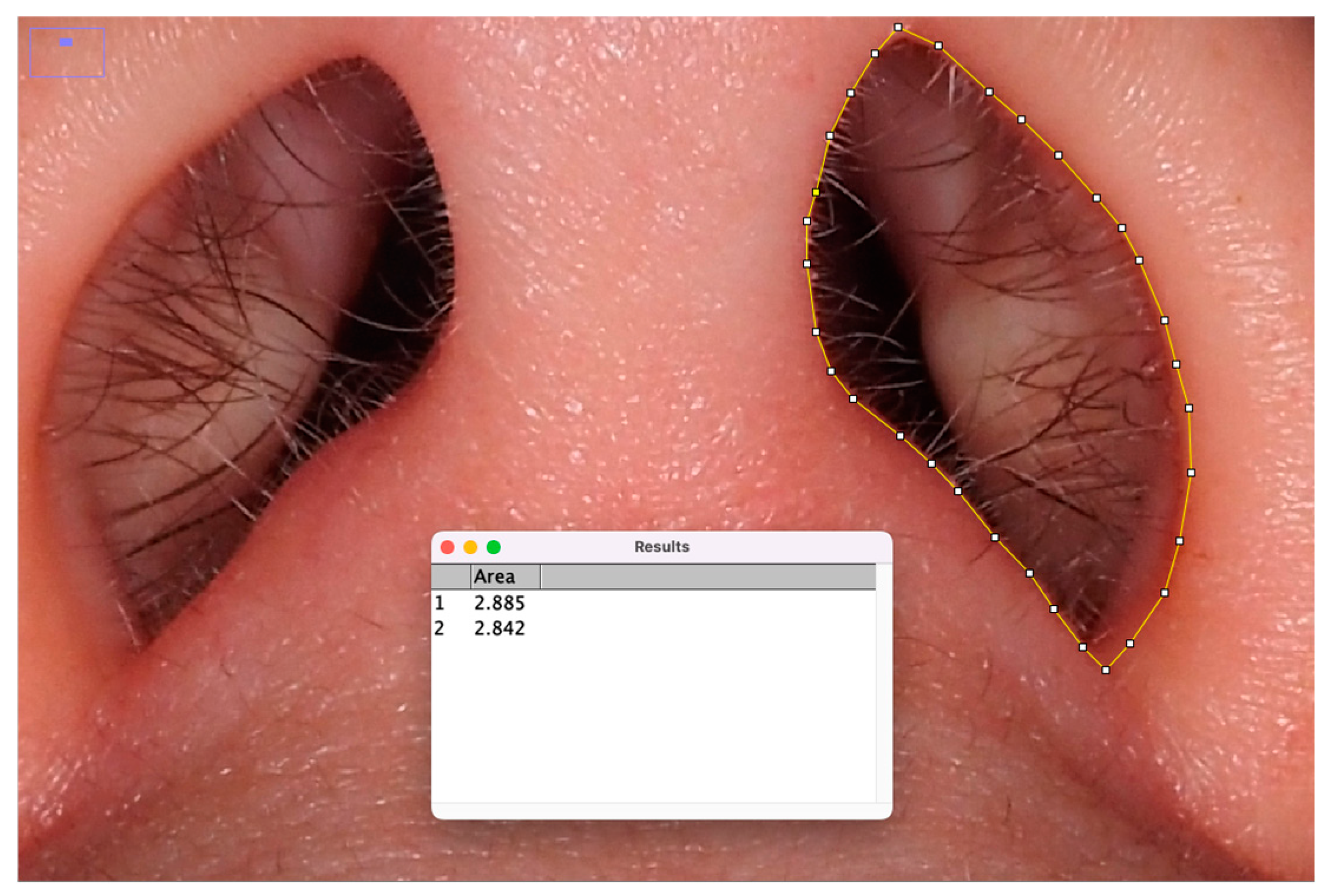Select the area value 2.885
Screen dimensions: 1332x896
pos(499,603)
